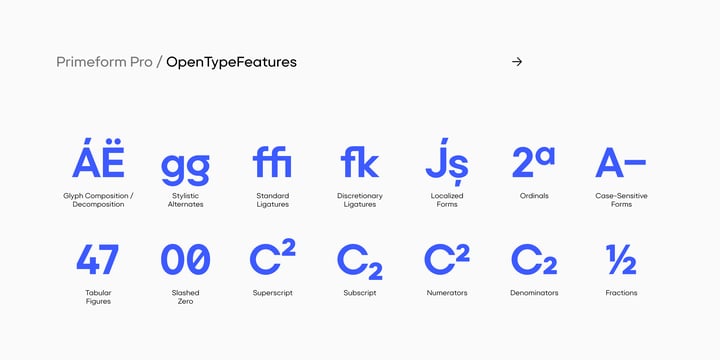The height and width of the screenshot is (360, 720).
Task: Click the ffi standard ligatures glyph
Action: coord(272,162)
